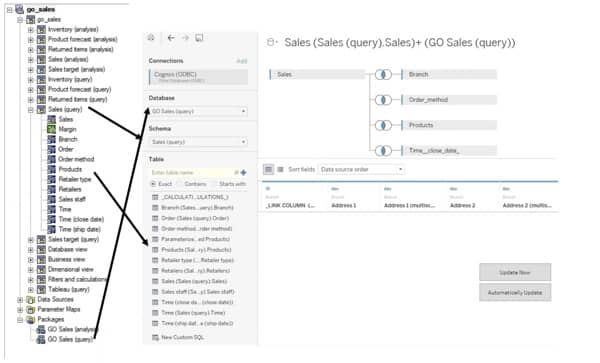The image size is (600, 363).
Task: Open join icon for Order_method table
Action: [383, 100]
